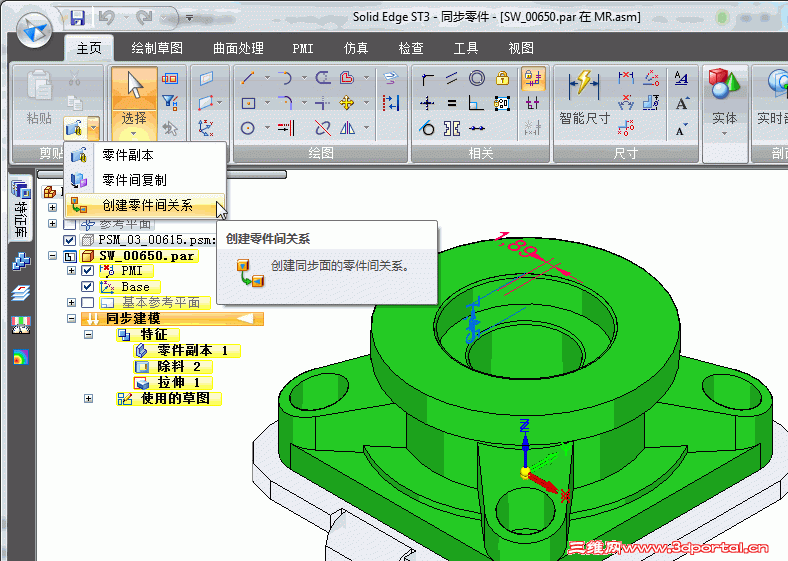This screenshot has height=561, width=788.
Task: Choose 创建零件间关系 menu entry
Action: [x=145, y=205]
